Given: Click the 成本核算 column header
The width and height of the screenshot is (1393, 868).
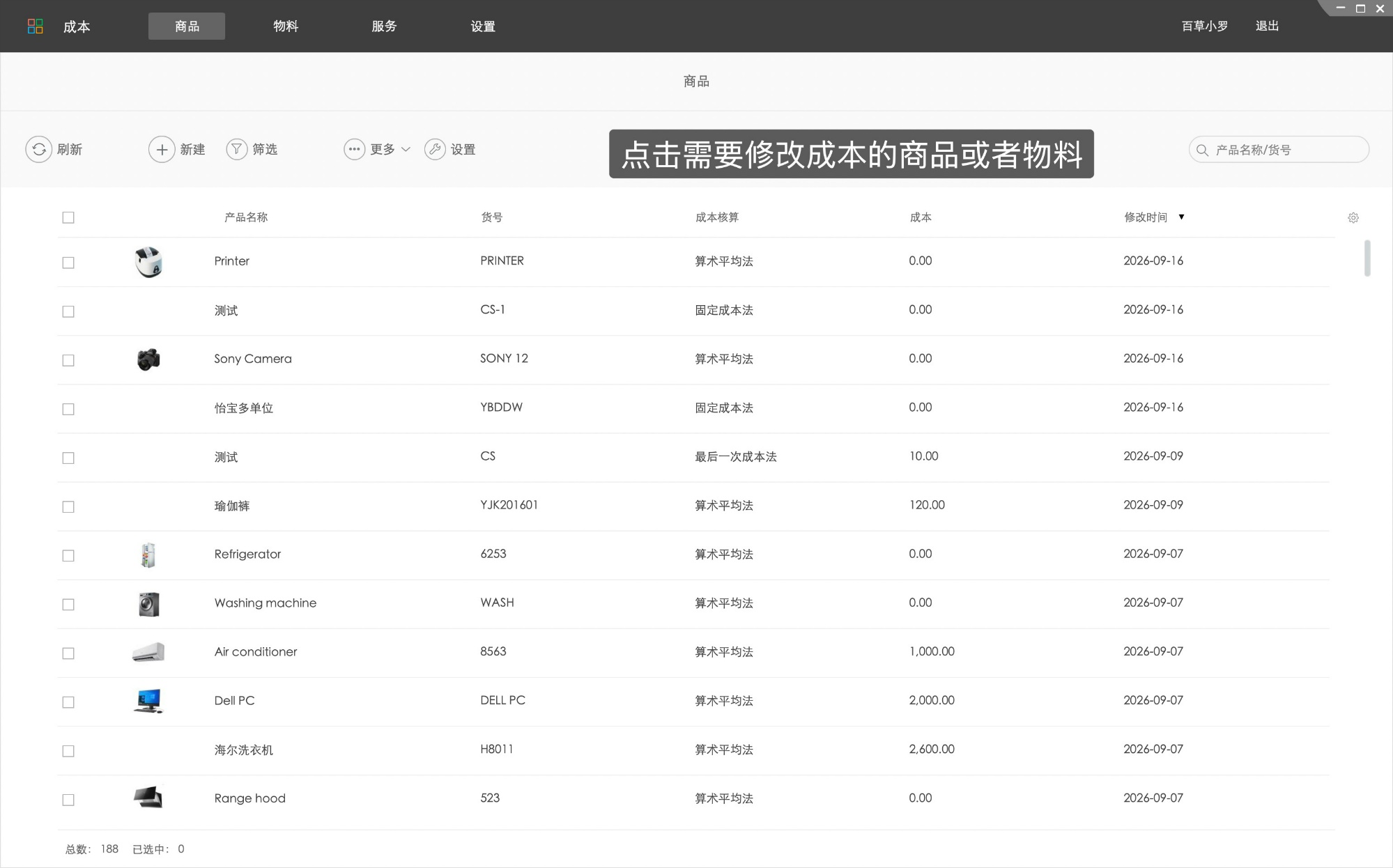Looking at the screenshot, I should tap(717, 217).
